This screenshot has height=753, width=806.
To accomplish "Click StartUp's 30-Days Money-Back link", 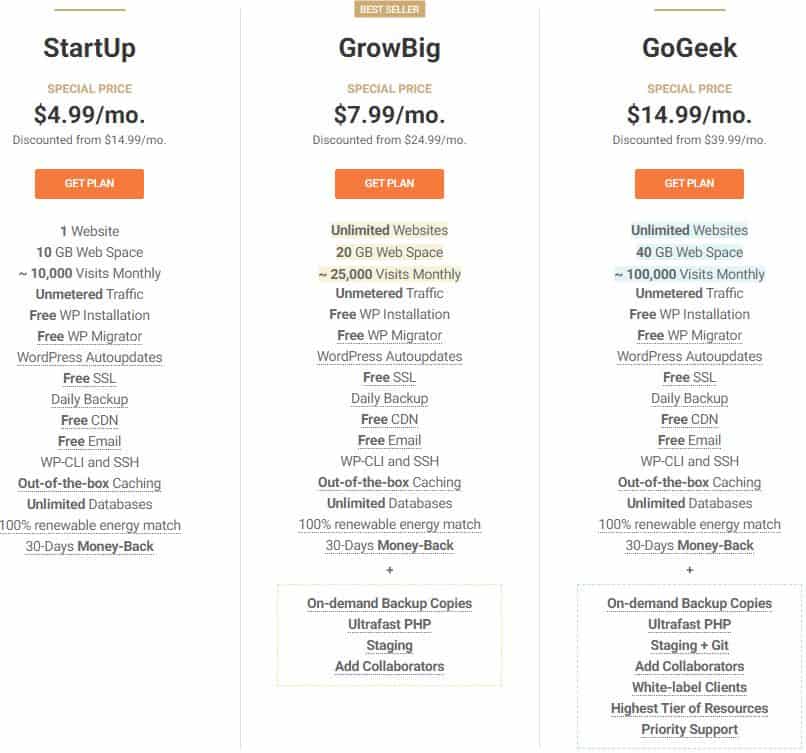I will coord(89,546).
